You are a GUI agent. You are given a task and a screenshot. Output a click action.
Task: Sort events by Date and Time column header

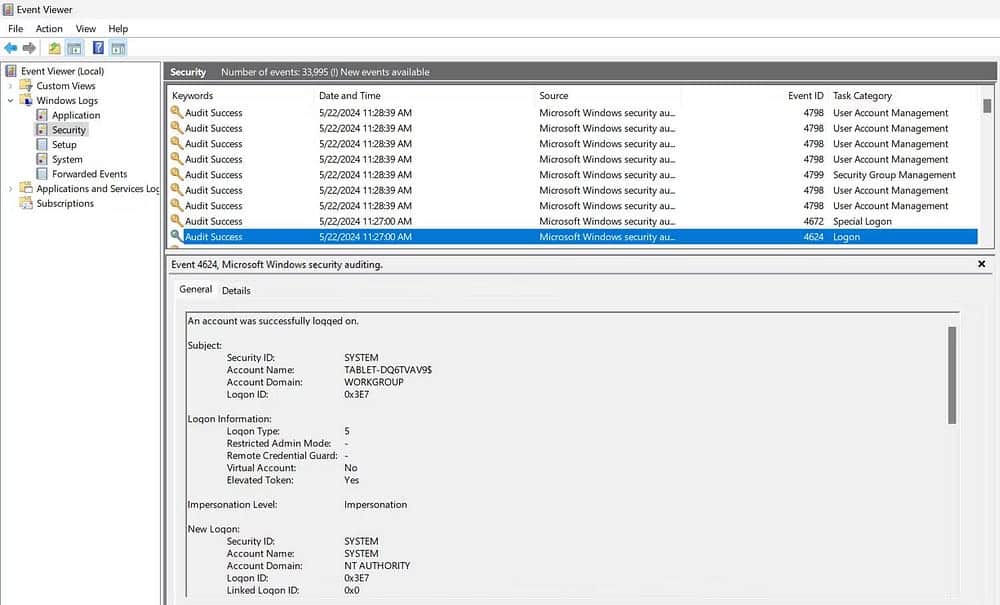coord(350,96)
